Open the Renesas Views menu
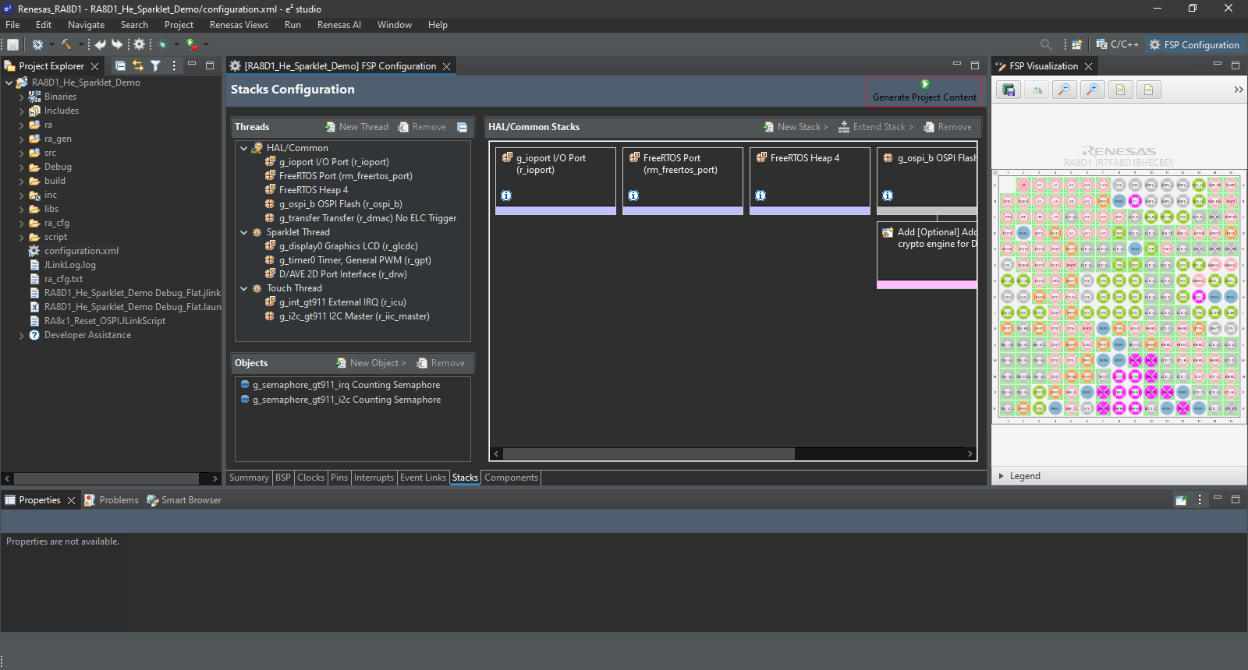Viewport: 1248px width, 670px height. [x=238, y=24]
